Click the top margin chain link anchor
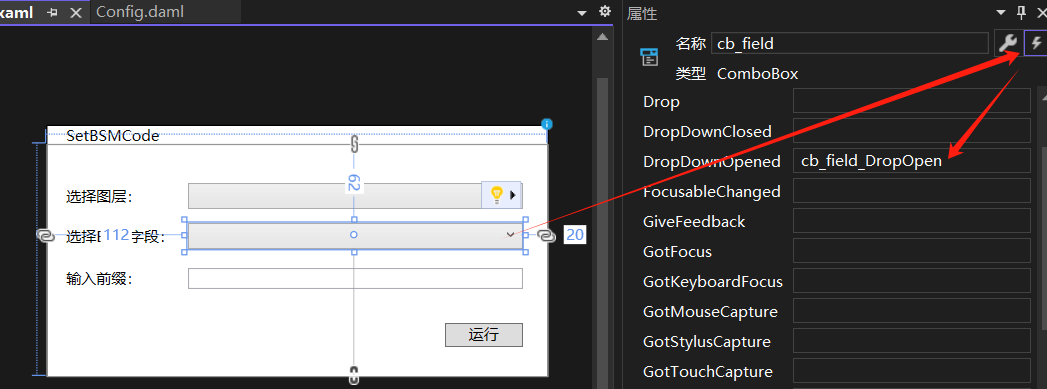 point(355,143)
